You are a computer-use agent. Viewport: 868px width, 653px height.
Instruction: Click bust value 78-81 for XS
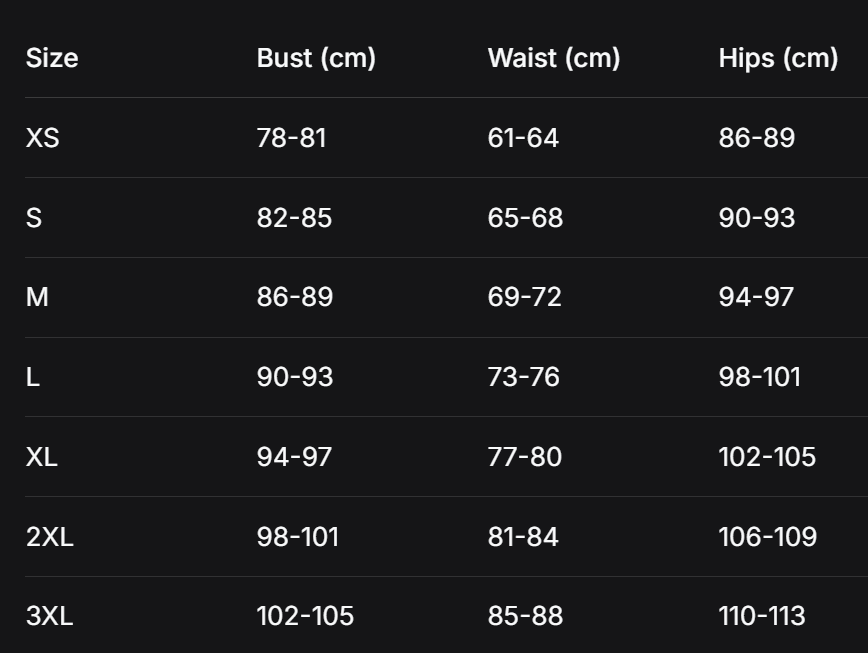click(291, 138)
